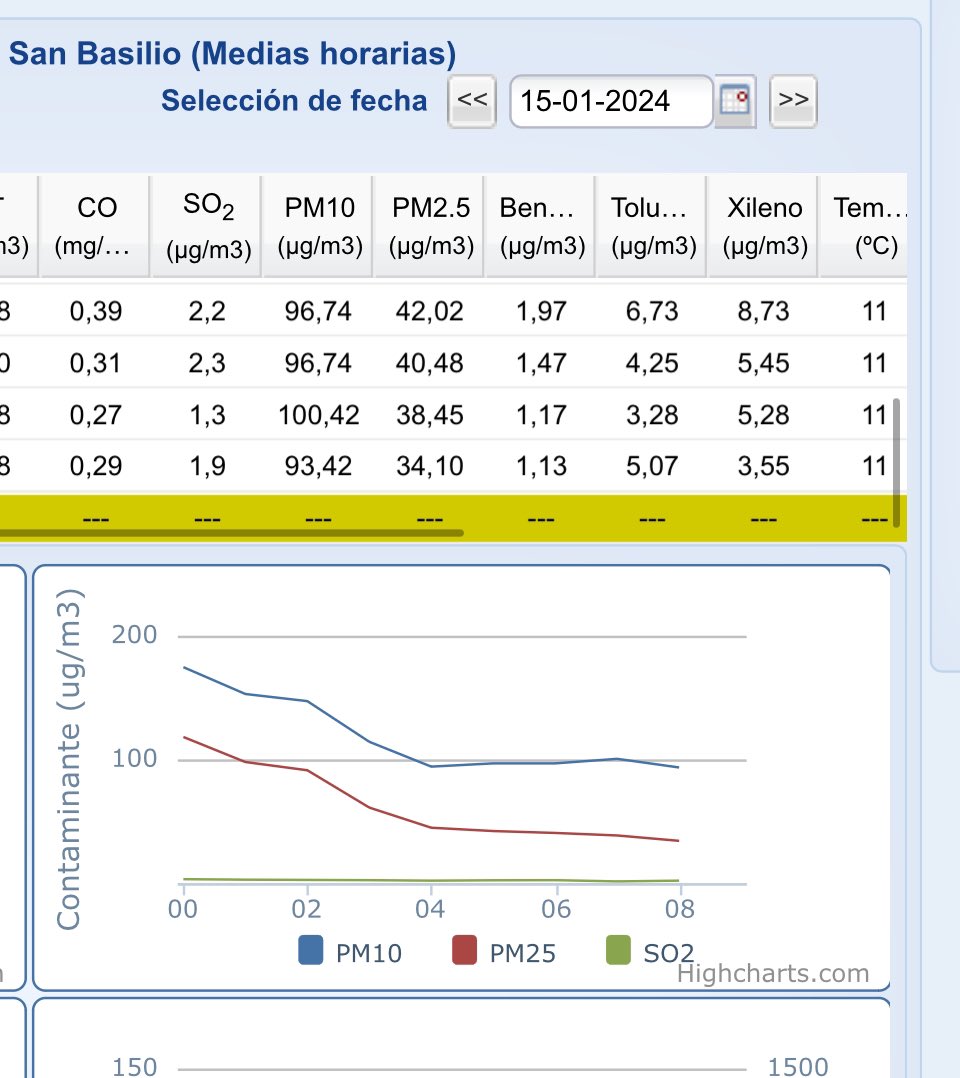Image resolution: width=960 pixels, height=1078 pixels.
Task: Click the green SO2 legend swatch
Action: [618, 951]
